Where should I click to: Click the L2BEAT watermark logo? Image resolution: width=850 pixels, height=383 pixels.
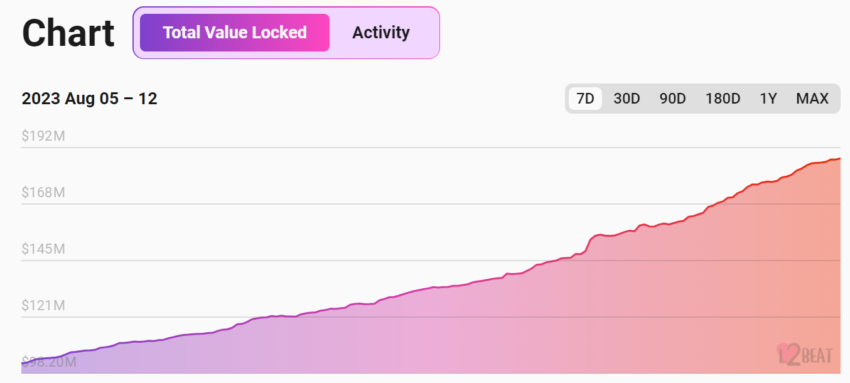(x=804, y=354)
